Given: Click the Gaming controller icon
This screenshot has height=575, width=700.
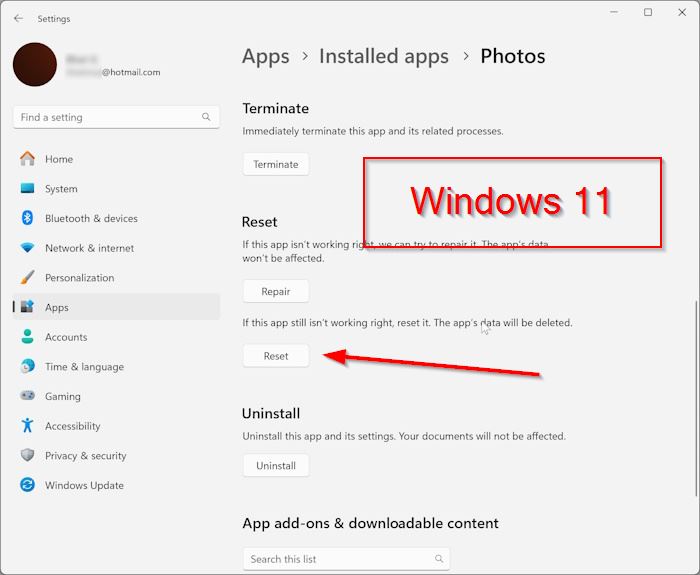Looking at the screenshot, I should point(27,396).
